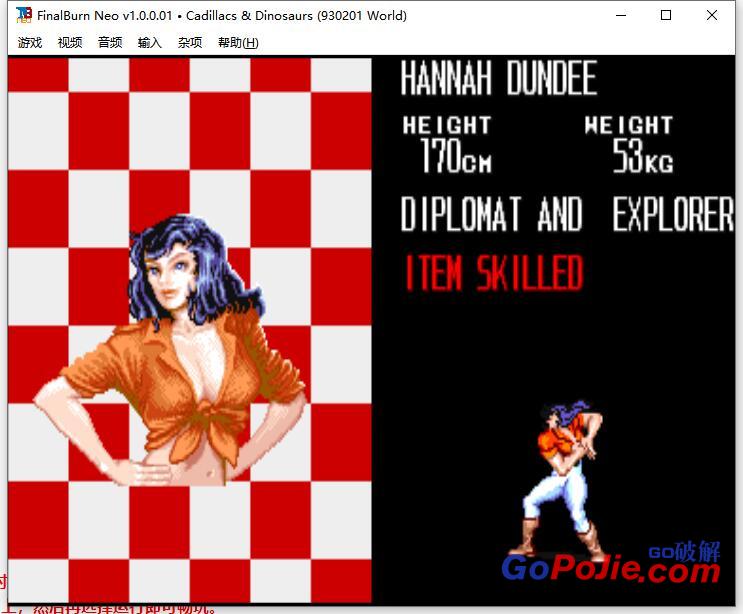Open the 杂项 (Misc) menu
This screenshot has height=614, width=743.
click(190, 43)
